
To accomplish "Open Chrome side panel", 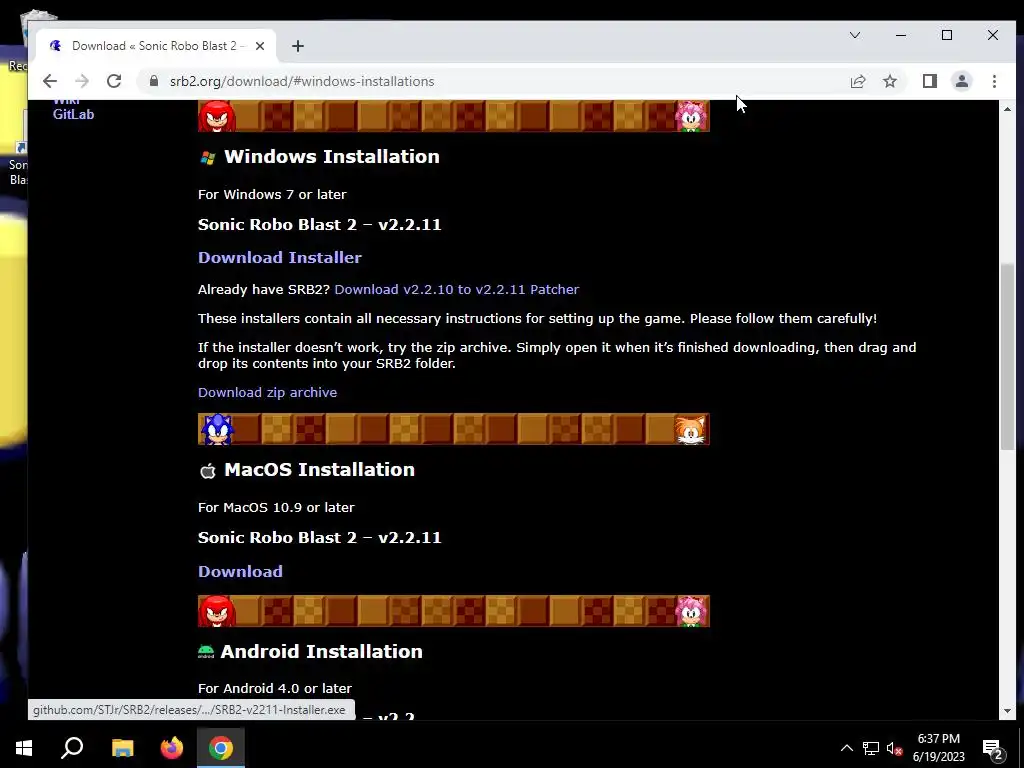I will tap(929, 81).
